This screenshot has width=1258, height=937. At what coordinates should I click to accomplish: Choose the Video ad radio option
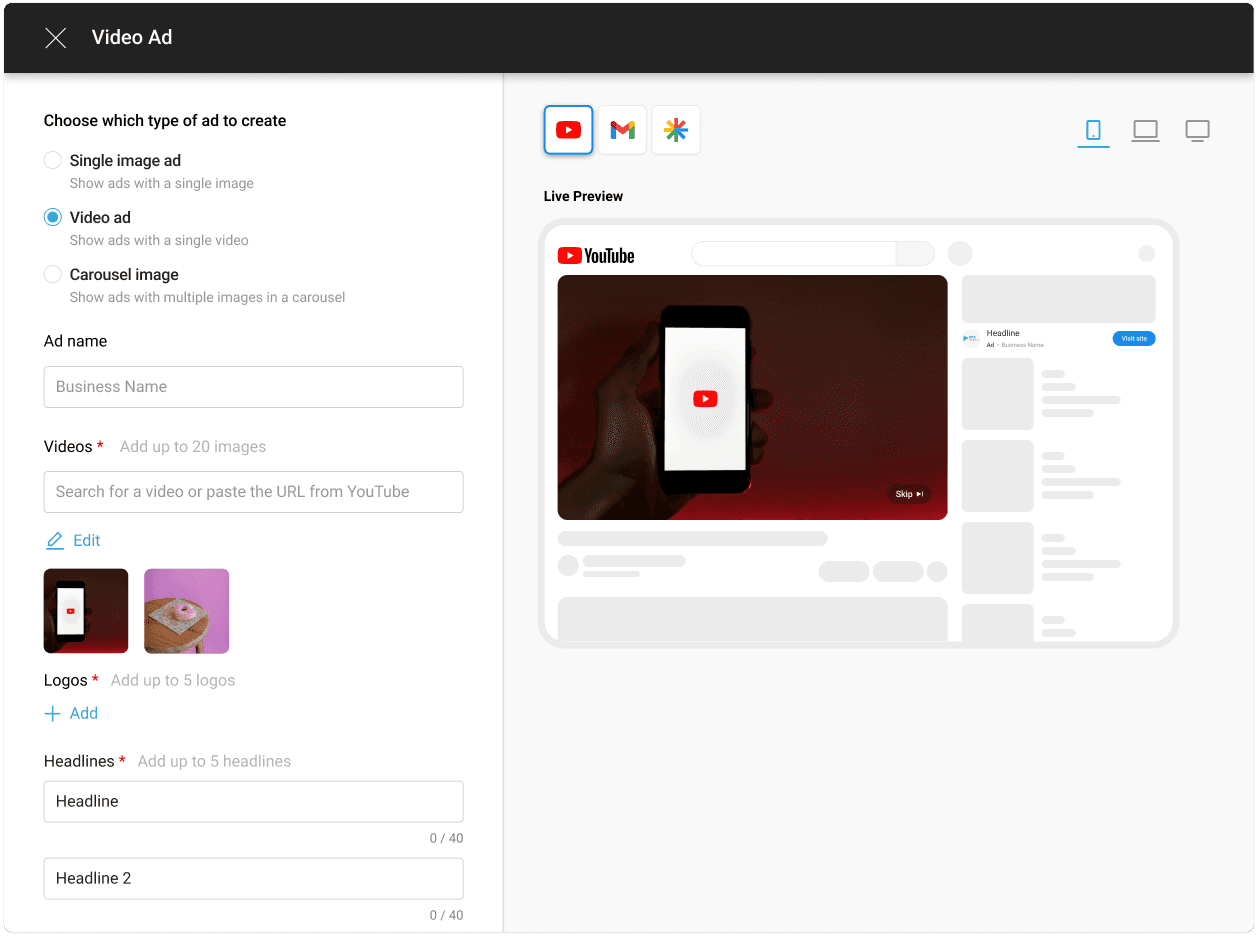coord(53,217)
